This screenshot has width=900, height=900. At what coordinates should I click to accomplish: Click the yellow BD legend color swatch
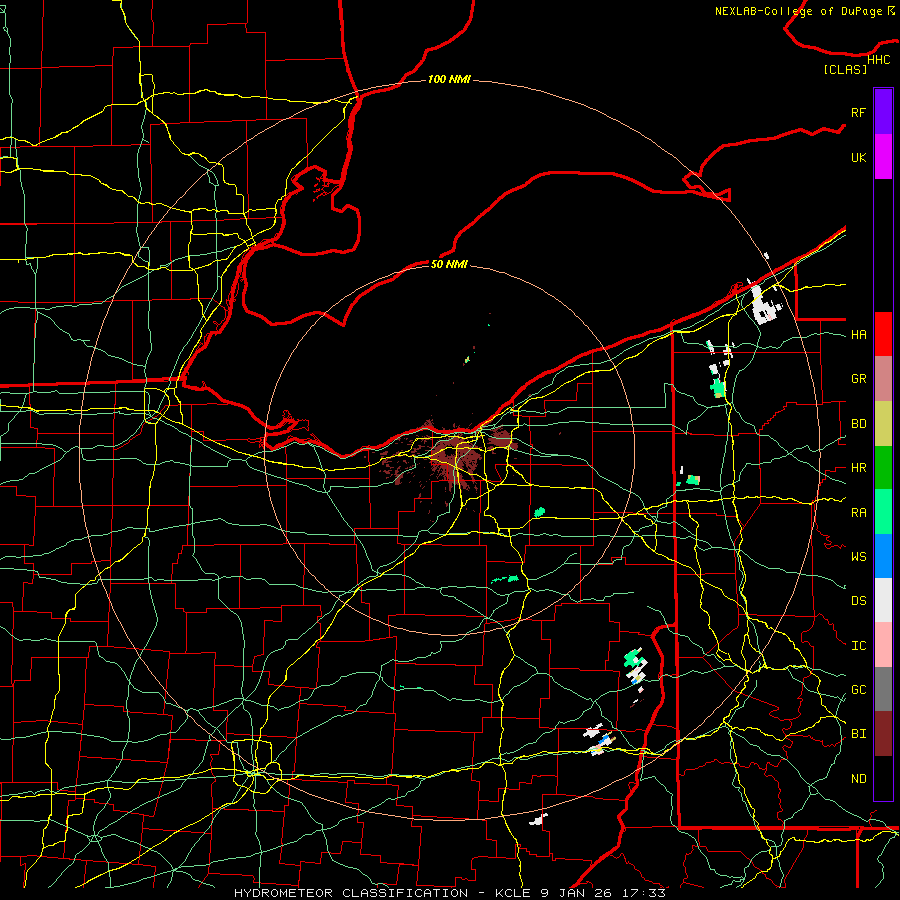coord(883,423)
